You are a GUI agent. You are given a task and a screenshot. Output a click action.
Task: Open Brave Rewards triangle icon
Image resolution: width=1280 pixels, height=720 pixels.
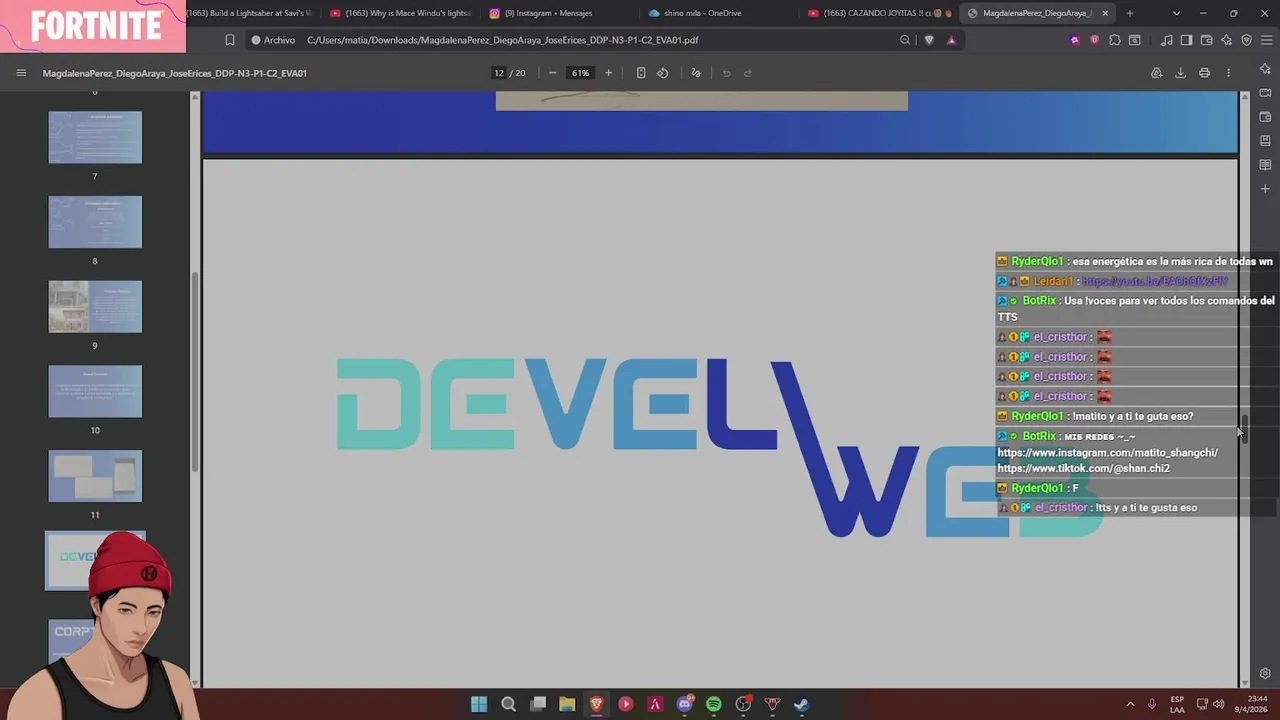pyautogui.click(x=951, y=40)
